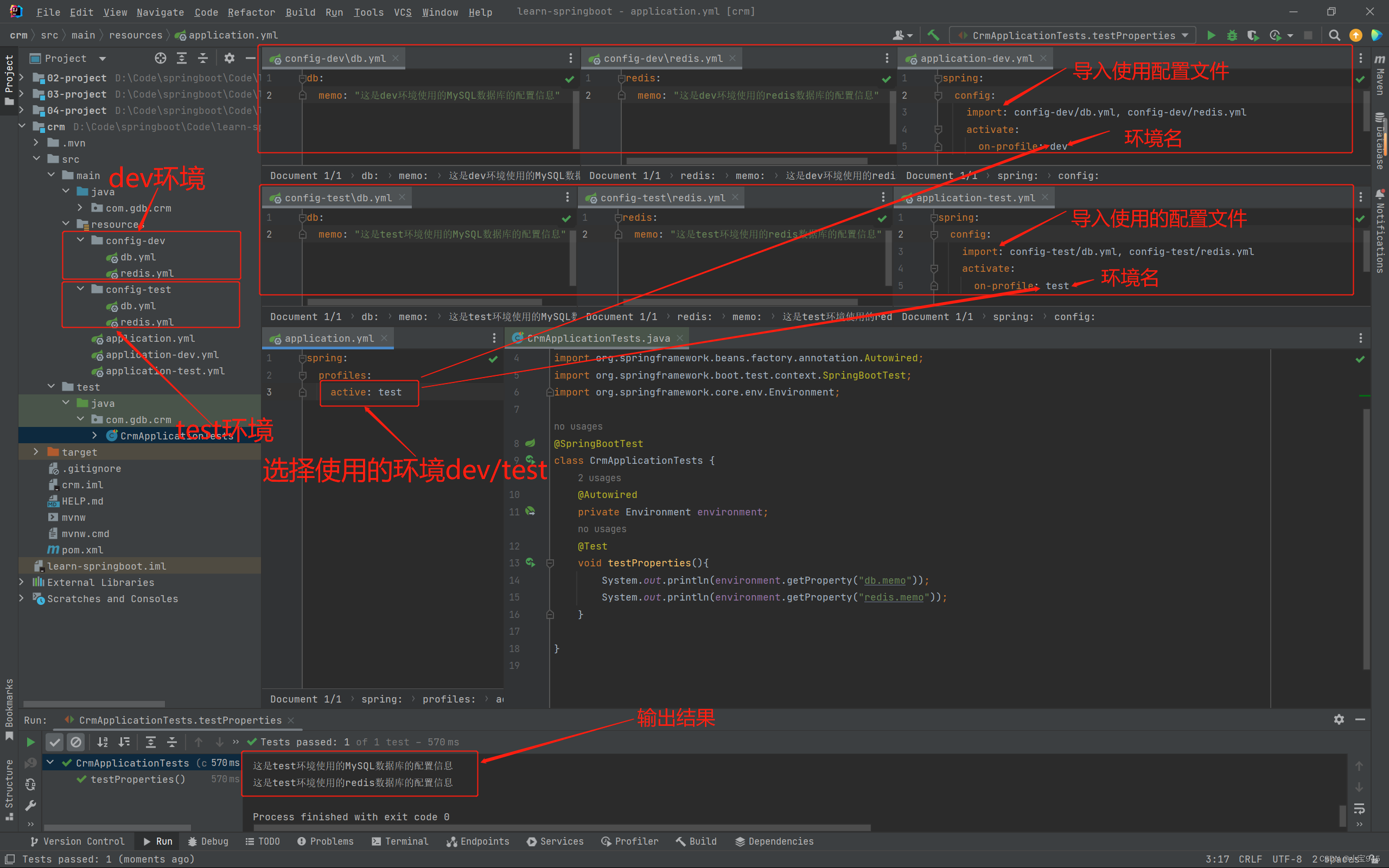The height and width of the screenshot is (868, 1389).
Task: Toggle the Structure side tab
Action: click(9, 789)
